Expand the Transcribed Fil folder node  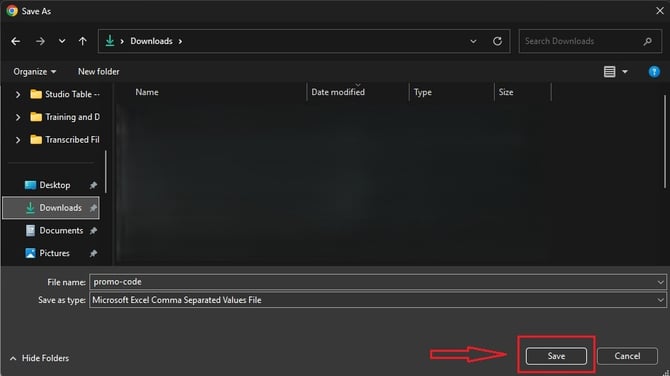coord(18,140)
